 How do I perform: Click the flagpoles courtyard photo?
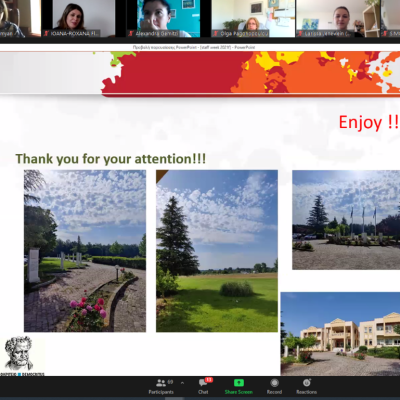(346, 220)
